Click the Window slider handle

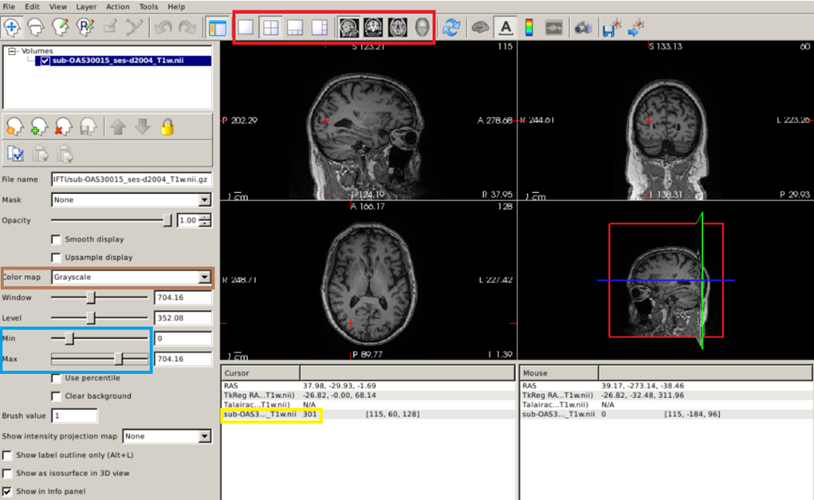91,298
